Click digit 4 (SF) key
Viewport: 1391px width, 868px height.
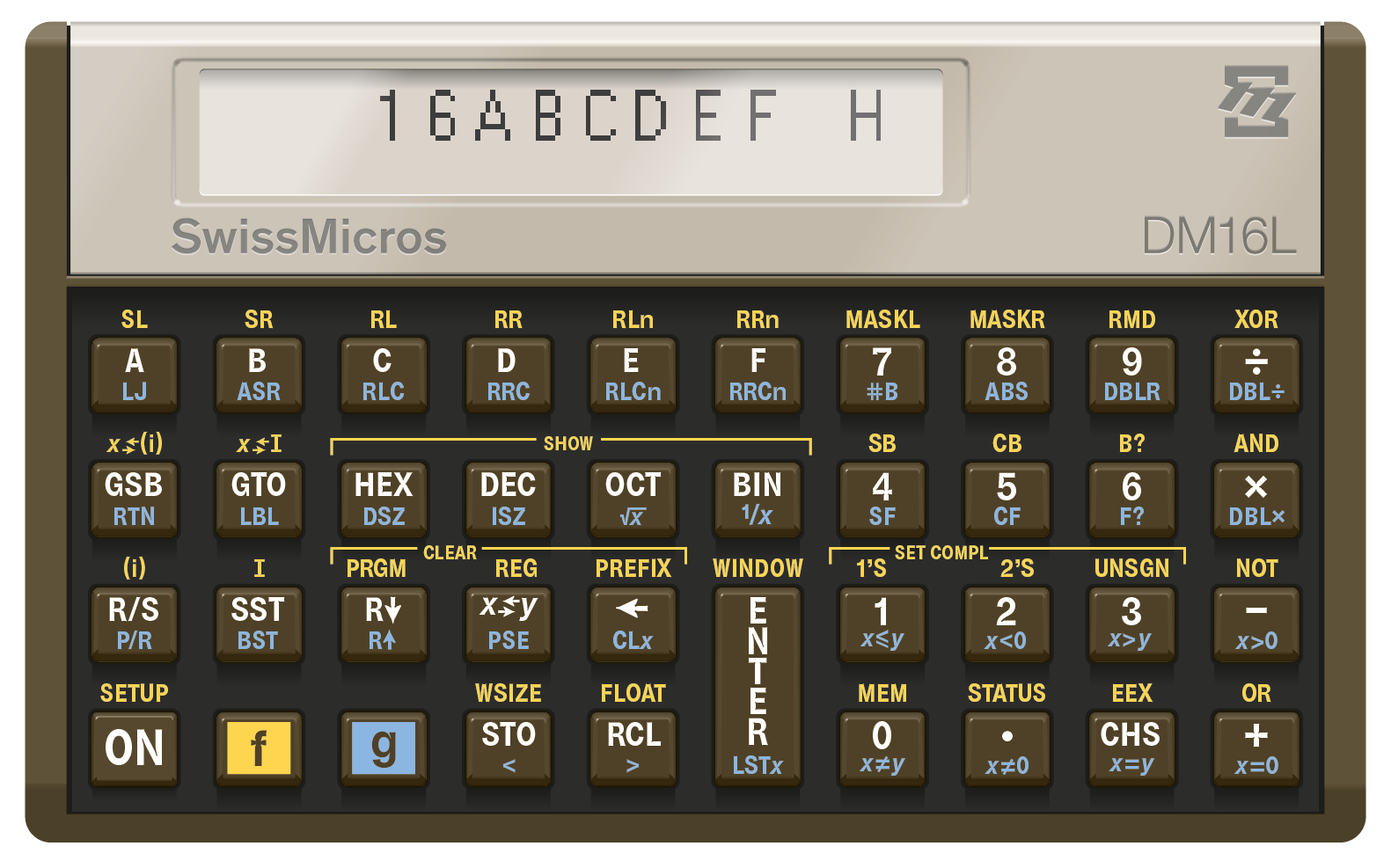(x=882, y=500)
